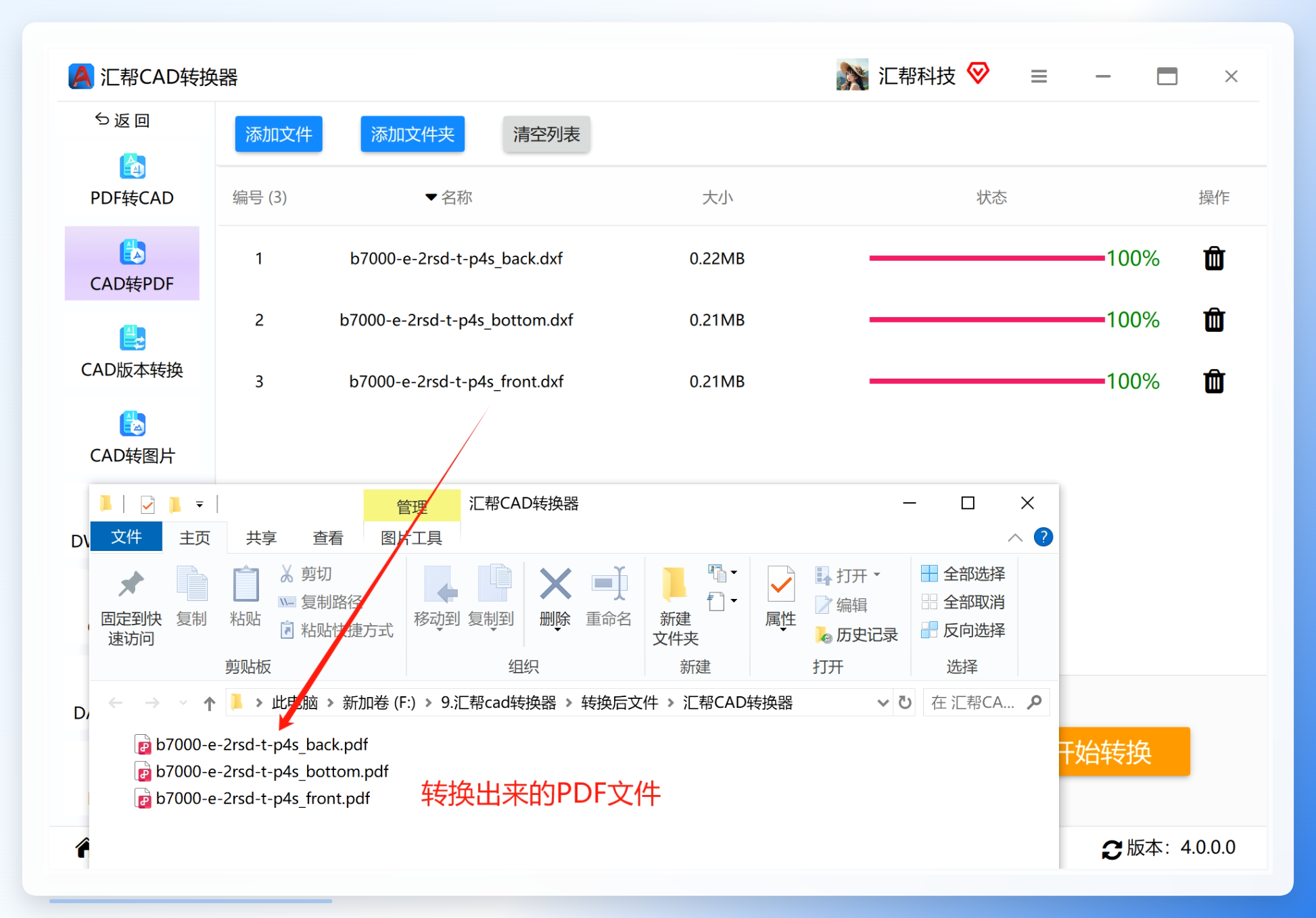Image resolution: width=1316 pixels, height=918 pixels.
Task: Expand the address bar history dropdown
Action: click(883, 703)
